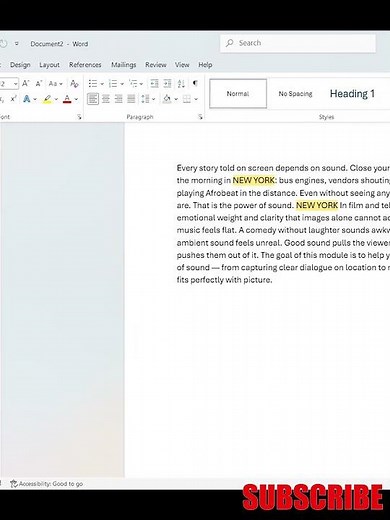The width and height of the screenshot is (390, 520).
Task: Apply borders to the paragraph
Action: tap(187, 99)
